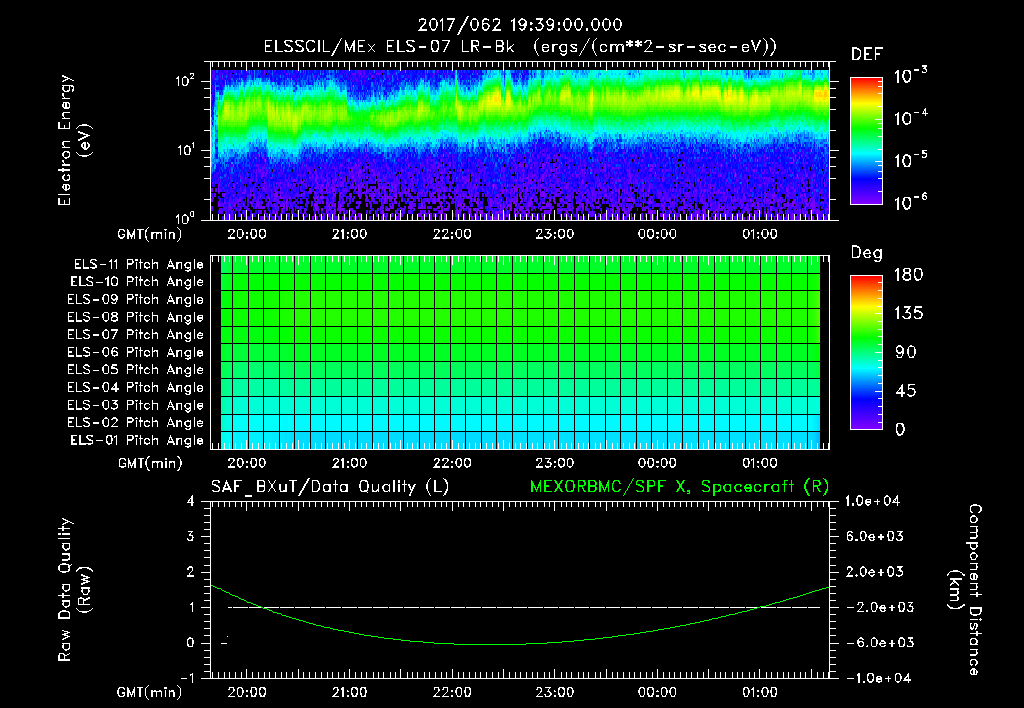Click the 4 value on Raw Data Quality axis

coord(191,502)
